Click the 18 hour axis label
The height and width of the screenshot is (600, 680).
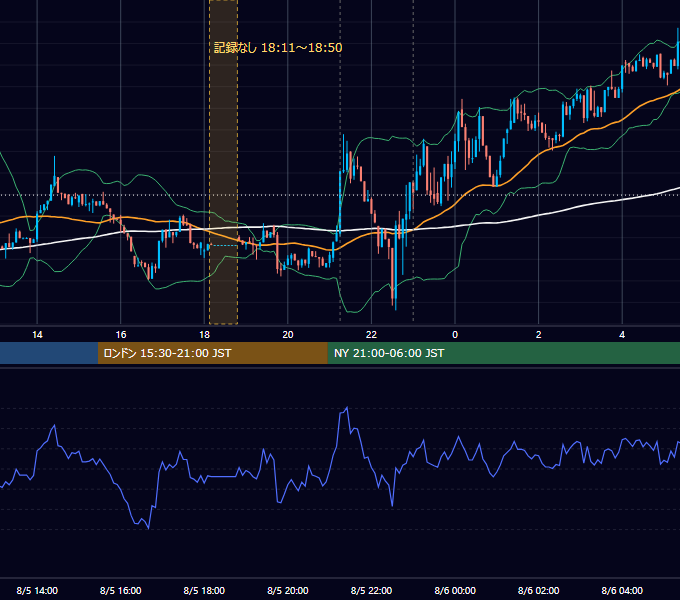[204, 335]
